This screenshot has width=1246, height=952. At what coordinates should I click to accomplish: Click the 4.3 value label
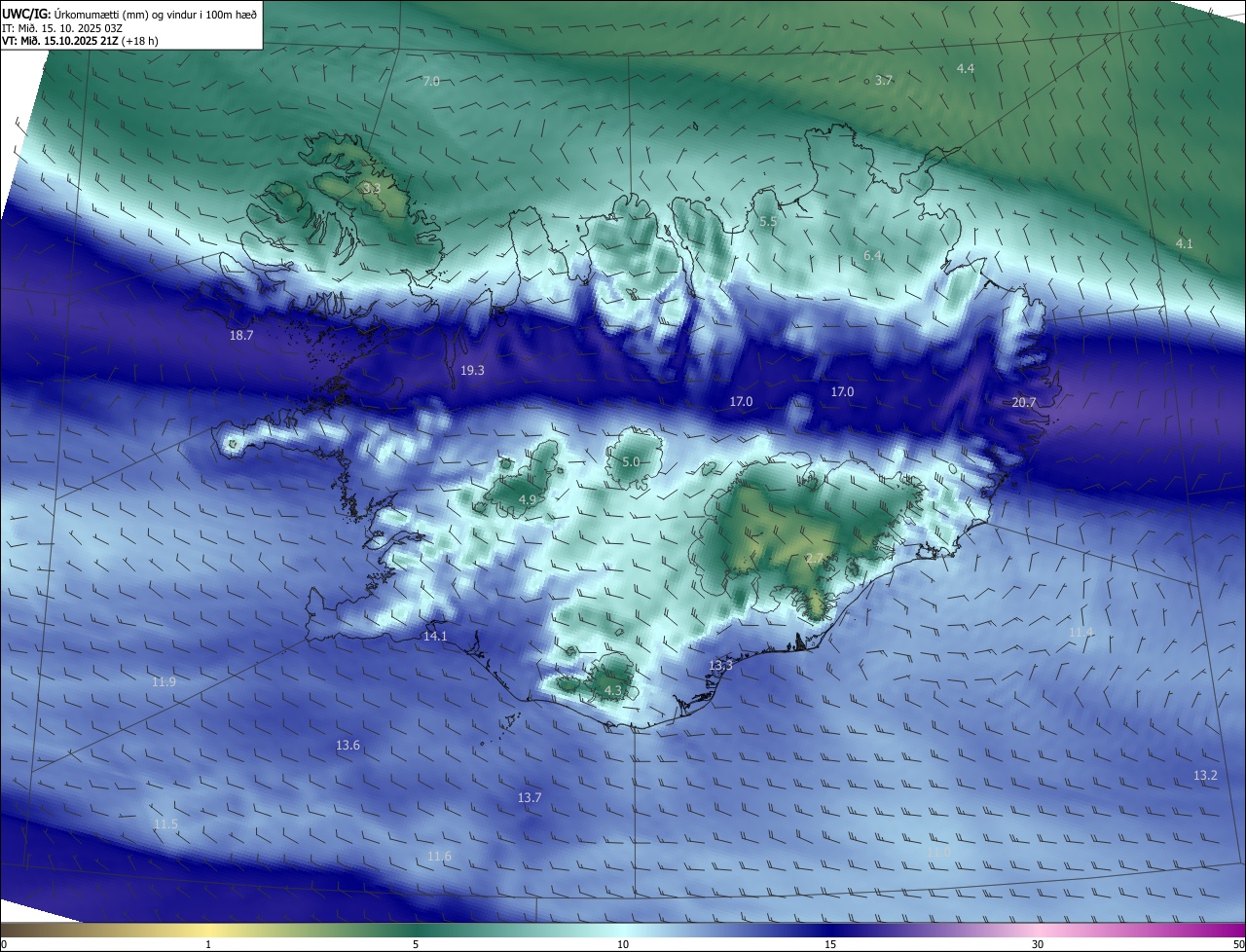(x=613, y=690)
